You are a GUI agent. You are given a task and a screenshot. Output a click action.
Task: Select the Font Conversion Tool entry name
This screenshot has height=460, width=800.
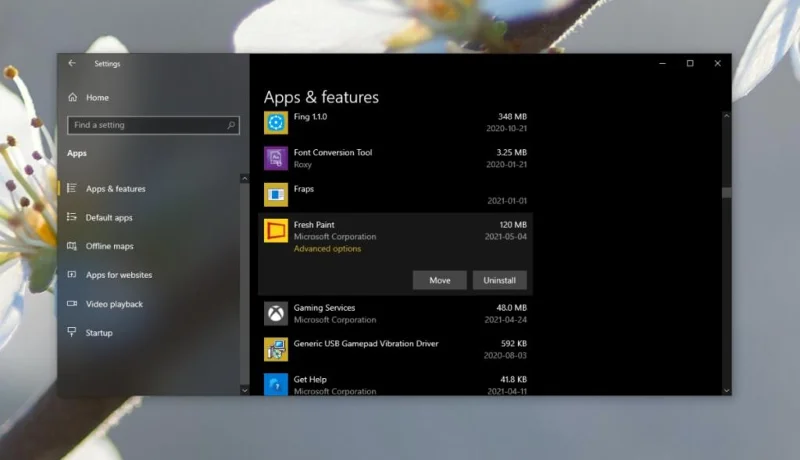[333, 152]
